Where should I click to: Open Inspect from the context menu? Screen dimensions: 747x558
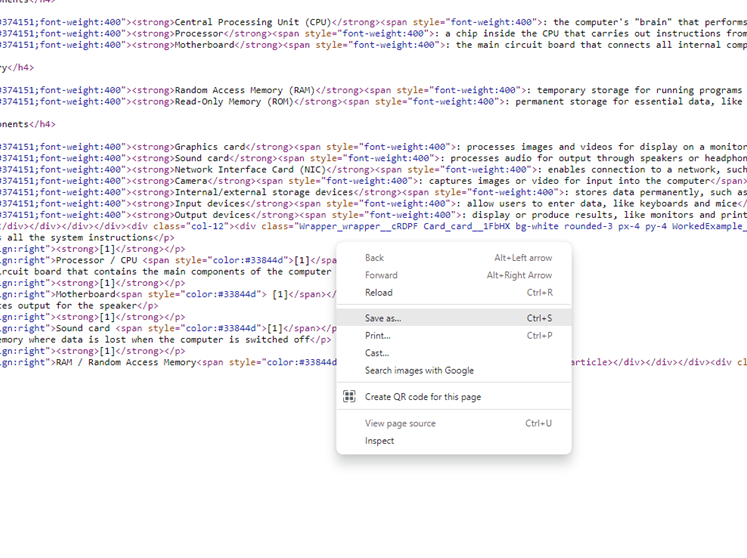point(379,441)
